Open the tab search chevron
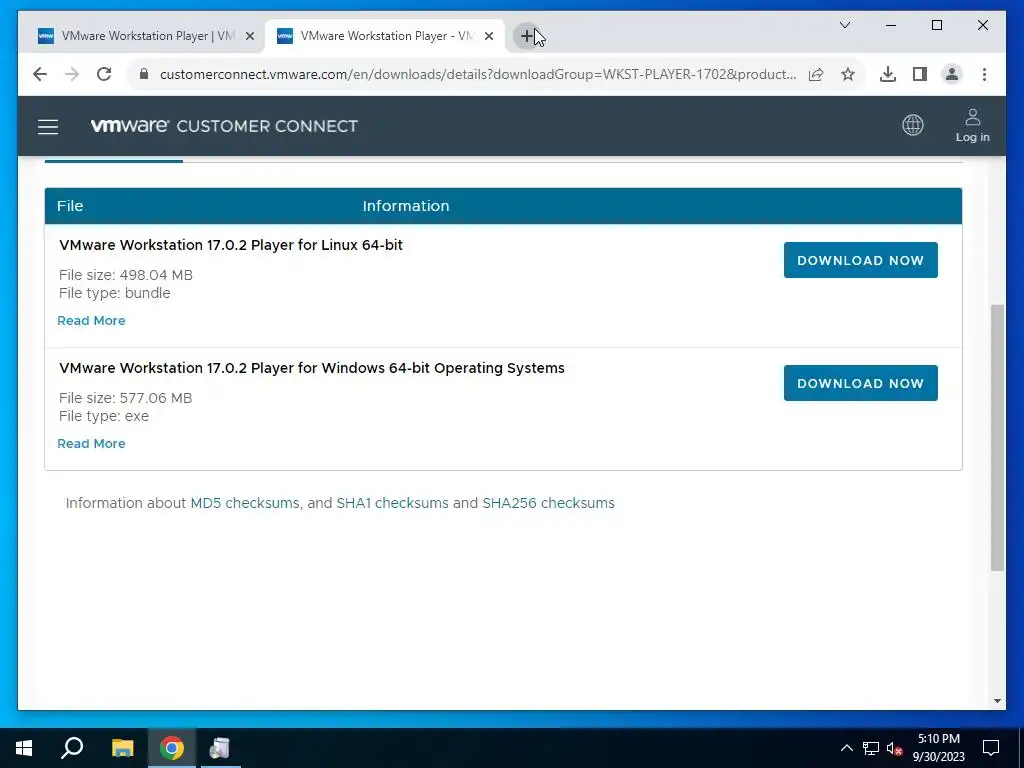Image resolution: width=1024 pixels, height=768 pixels. 844,25
